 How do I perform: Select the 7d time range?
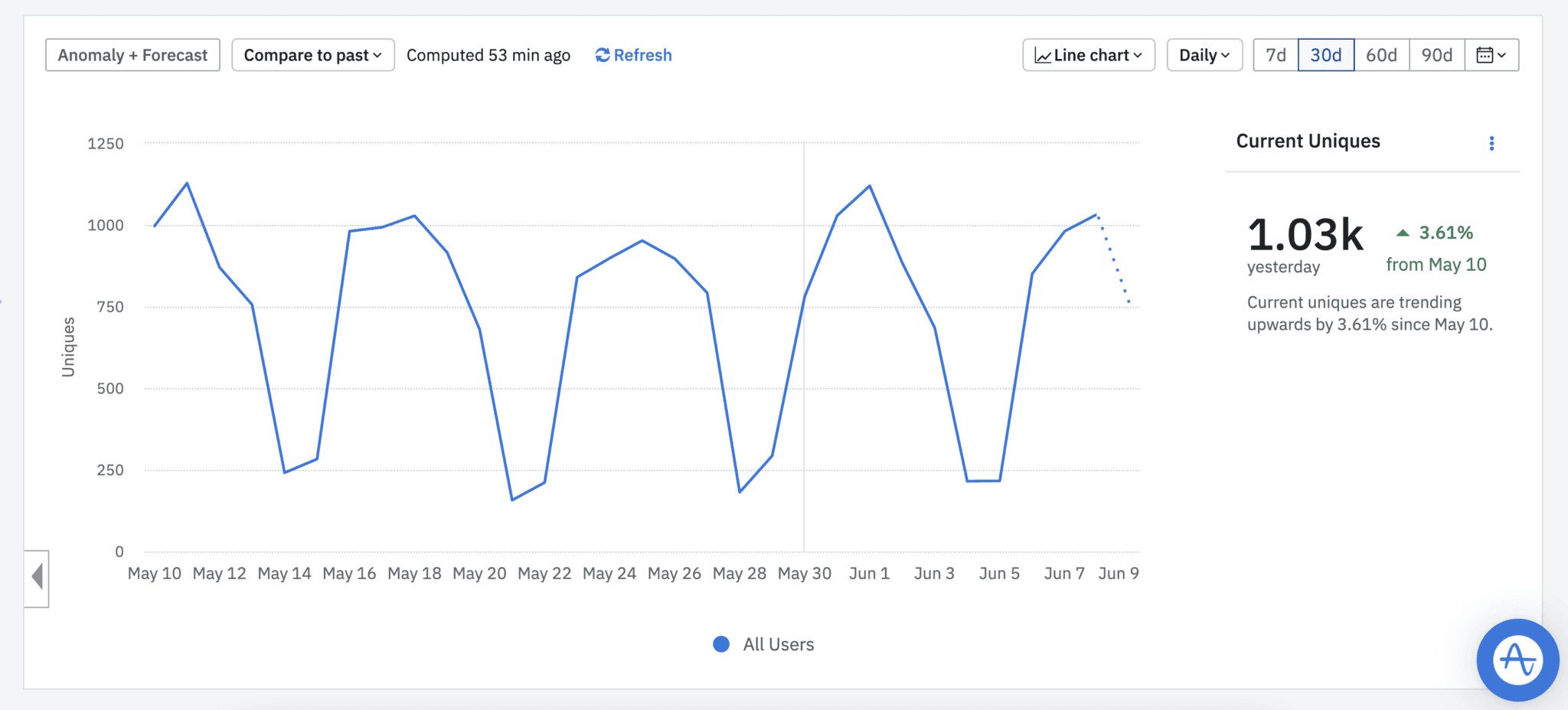tap(1276, 55)
